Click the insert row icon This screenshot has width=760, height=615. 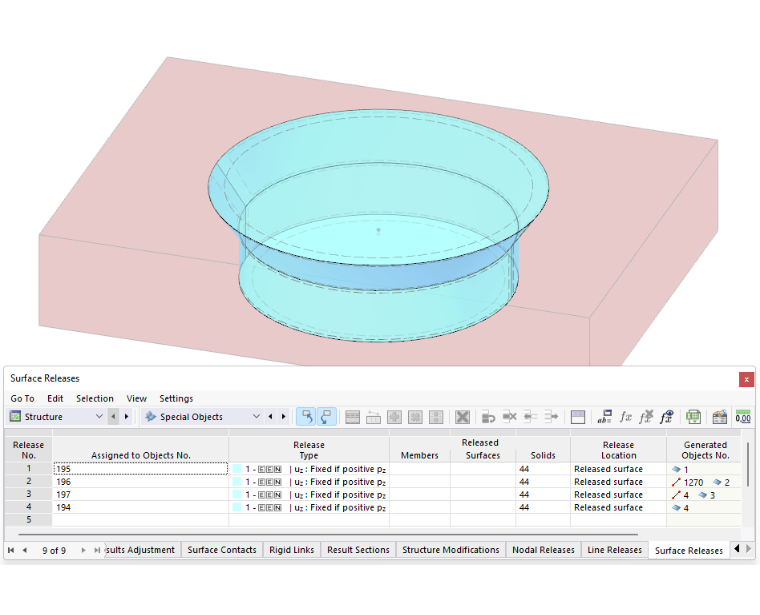pyautogui.click(x=373, y=417)
